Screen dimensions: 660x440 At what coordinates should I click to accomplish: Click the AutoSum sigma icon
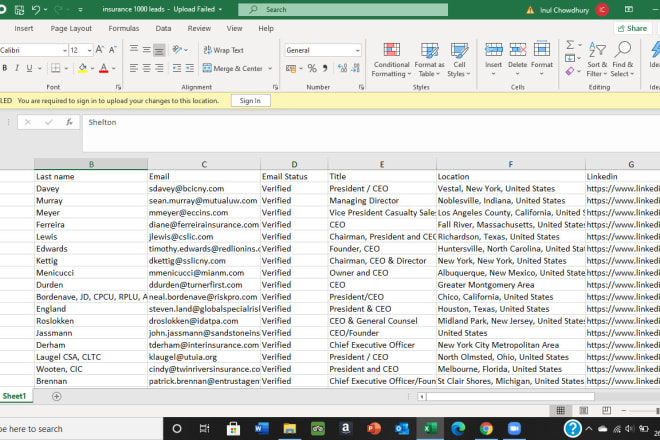(570, 44)
